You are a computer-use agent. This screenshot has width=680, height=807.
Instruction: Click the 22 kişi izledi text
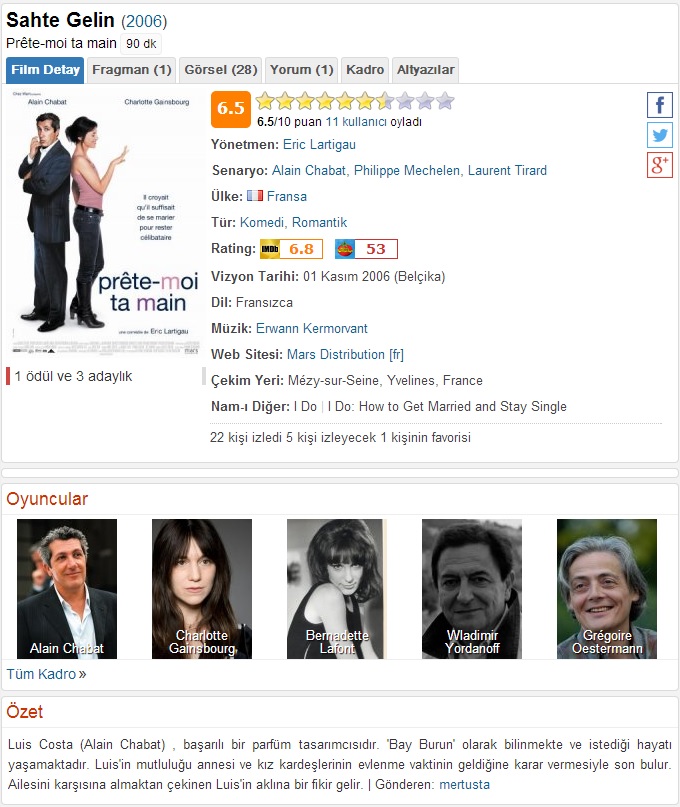pos(246,437)
